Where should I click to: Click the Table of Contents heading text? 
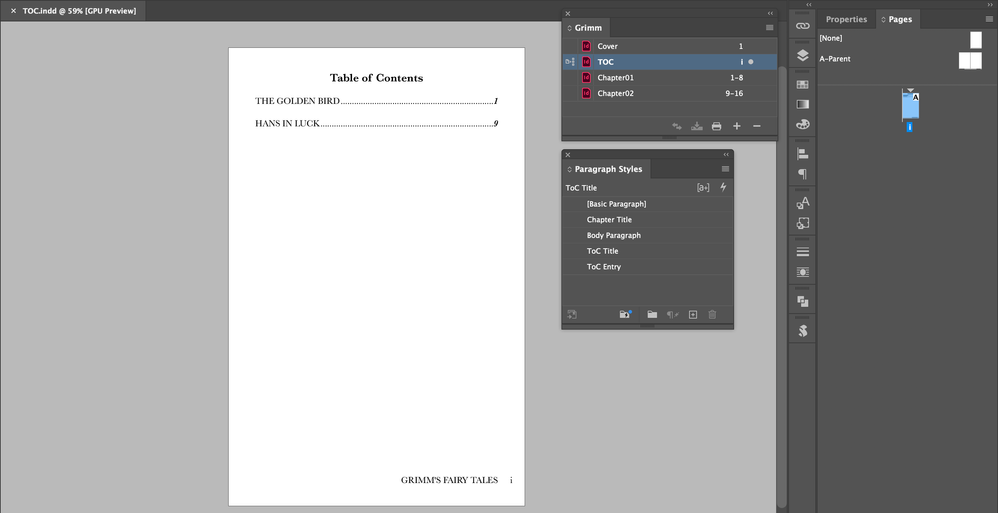click(x=376, y=78)
